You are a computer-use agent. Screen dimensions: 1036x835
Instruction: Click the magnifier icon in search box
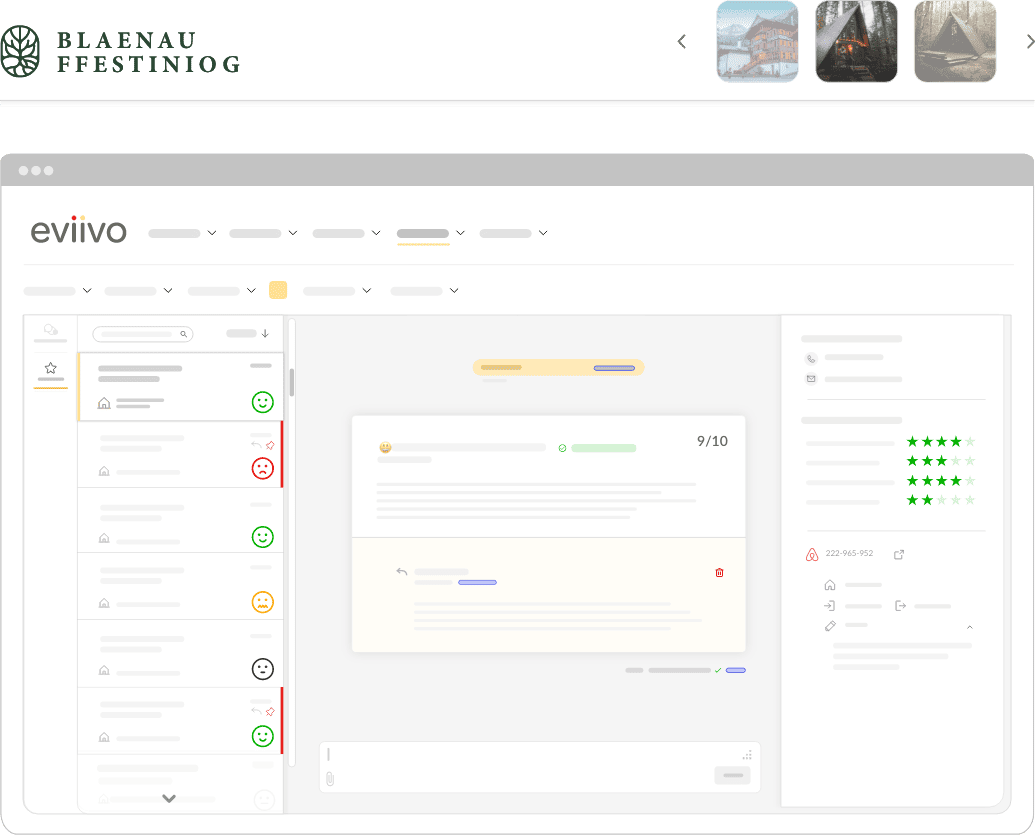[184, 334]
